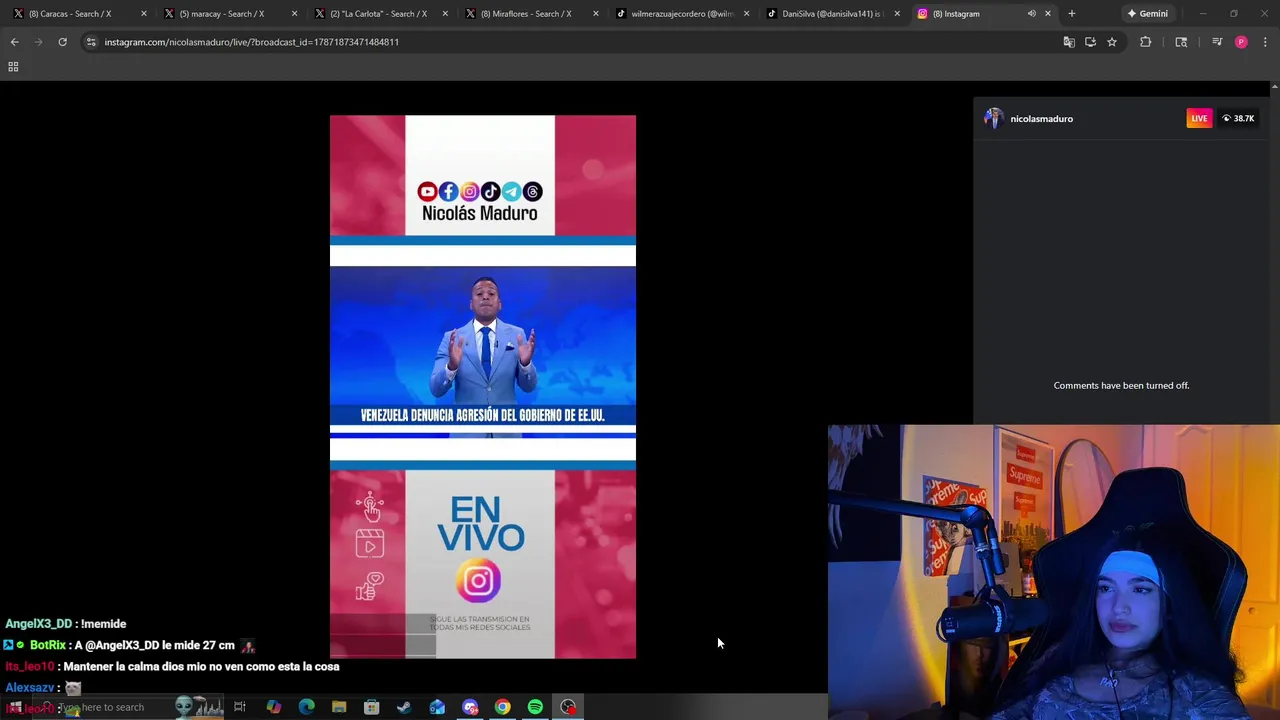Click the 38.7K viewer count
Viewport: 1280px width, 720px height.
[x=1238, y=119]
